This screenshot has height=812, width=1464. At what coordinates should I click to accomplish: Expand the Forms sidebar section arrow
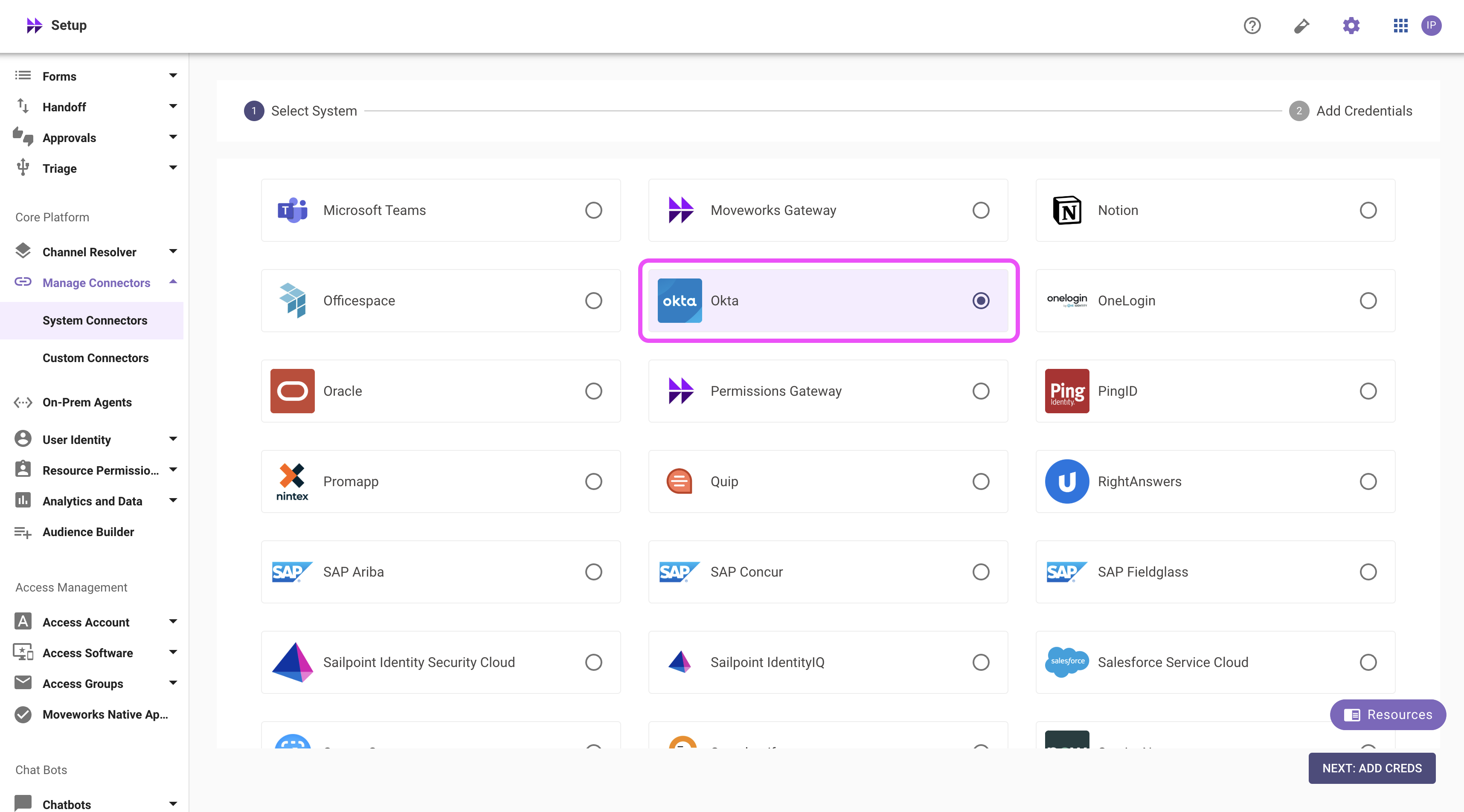pos(173,75)
